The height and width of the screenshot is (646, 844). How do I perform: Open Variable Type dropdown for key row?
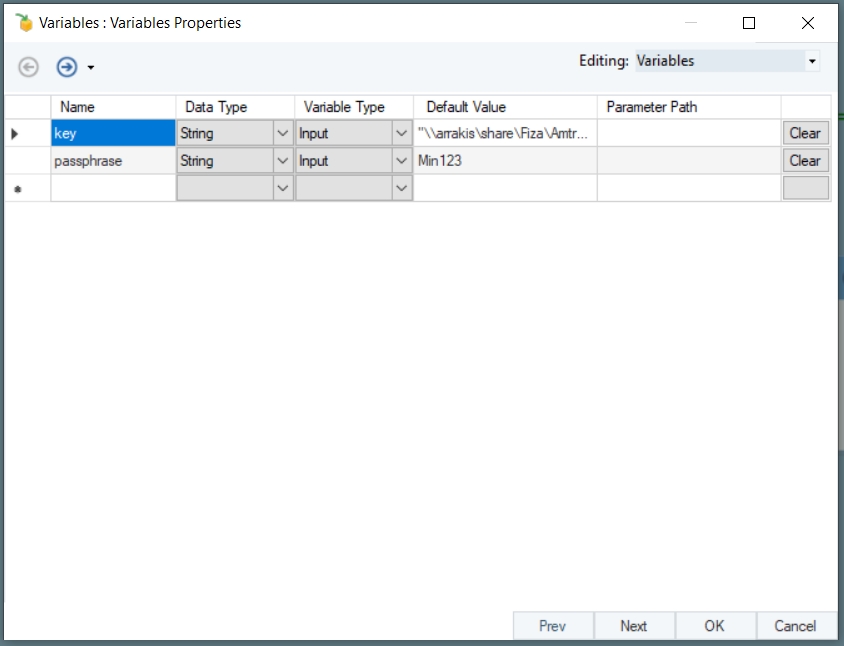pos(402,133)
